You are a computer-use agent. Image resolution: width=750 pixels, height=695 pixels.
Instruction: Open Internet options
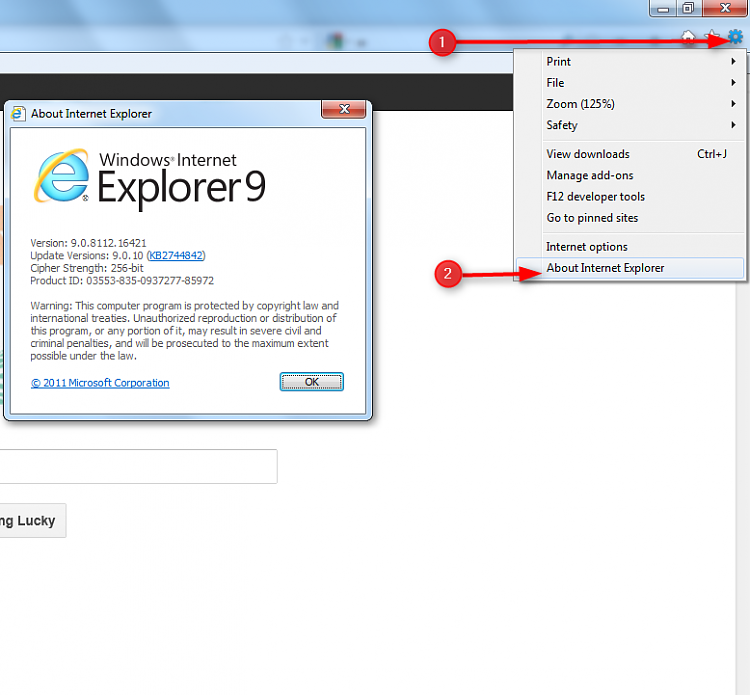630,247
